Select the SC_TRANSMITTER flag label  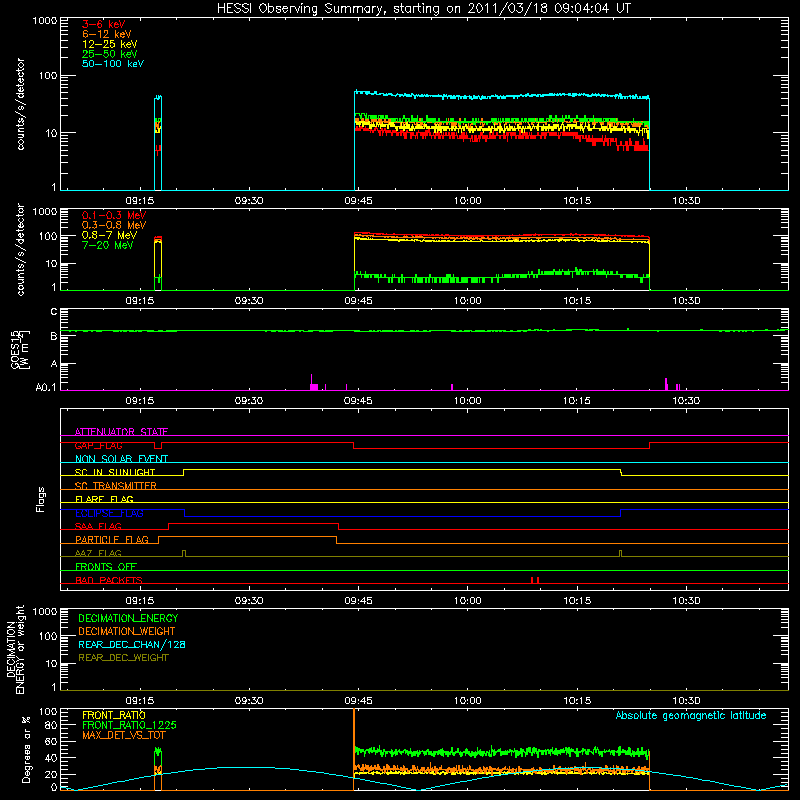(115, 486)
